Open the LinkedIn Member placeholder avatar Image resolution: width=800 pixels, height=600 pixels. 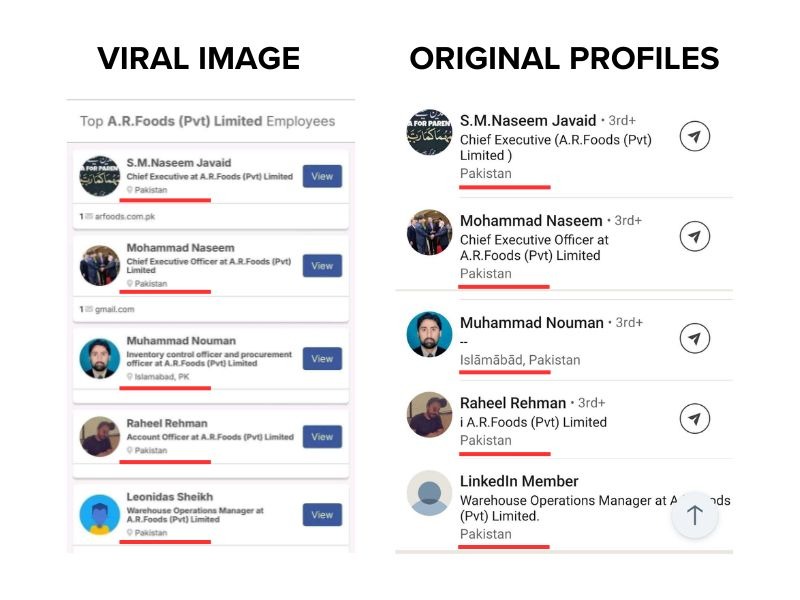pyautogui.click(x=430, y=493)
